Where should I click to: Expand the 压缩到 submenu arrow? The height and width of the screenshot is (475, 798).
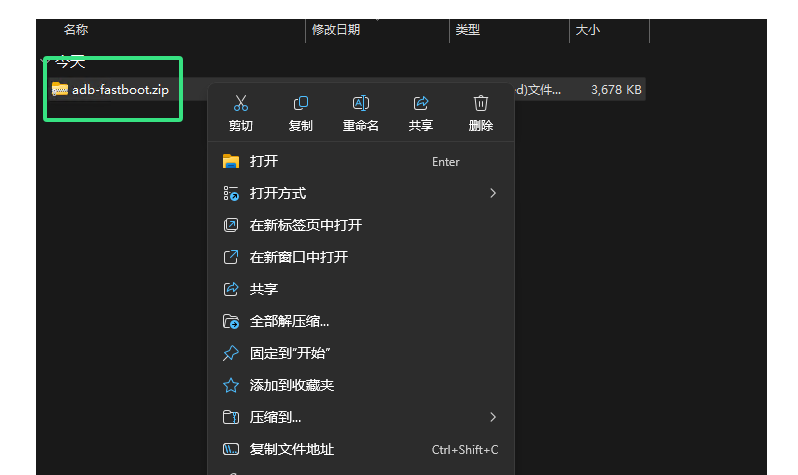[493, 417]
